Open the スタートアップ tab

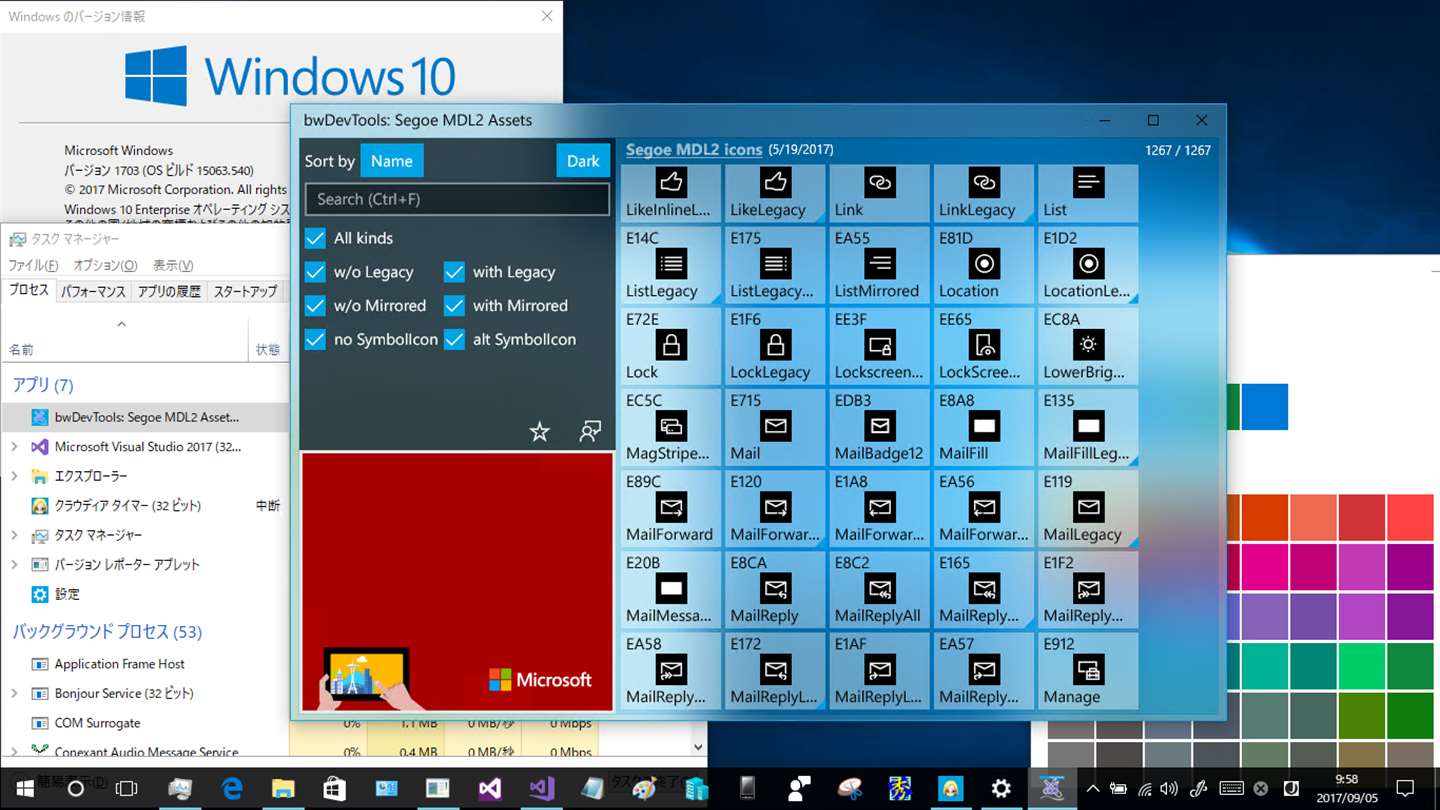(x=245, y=291)
